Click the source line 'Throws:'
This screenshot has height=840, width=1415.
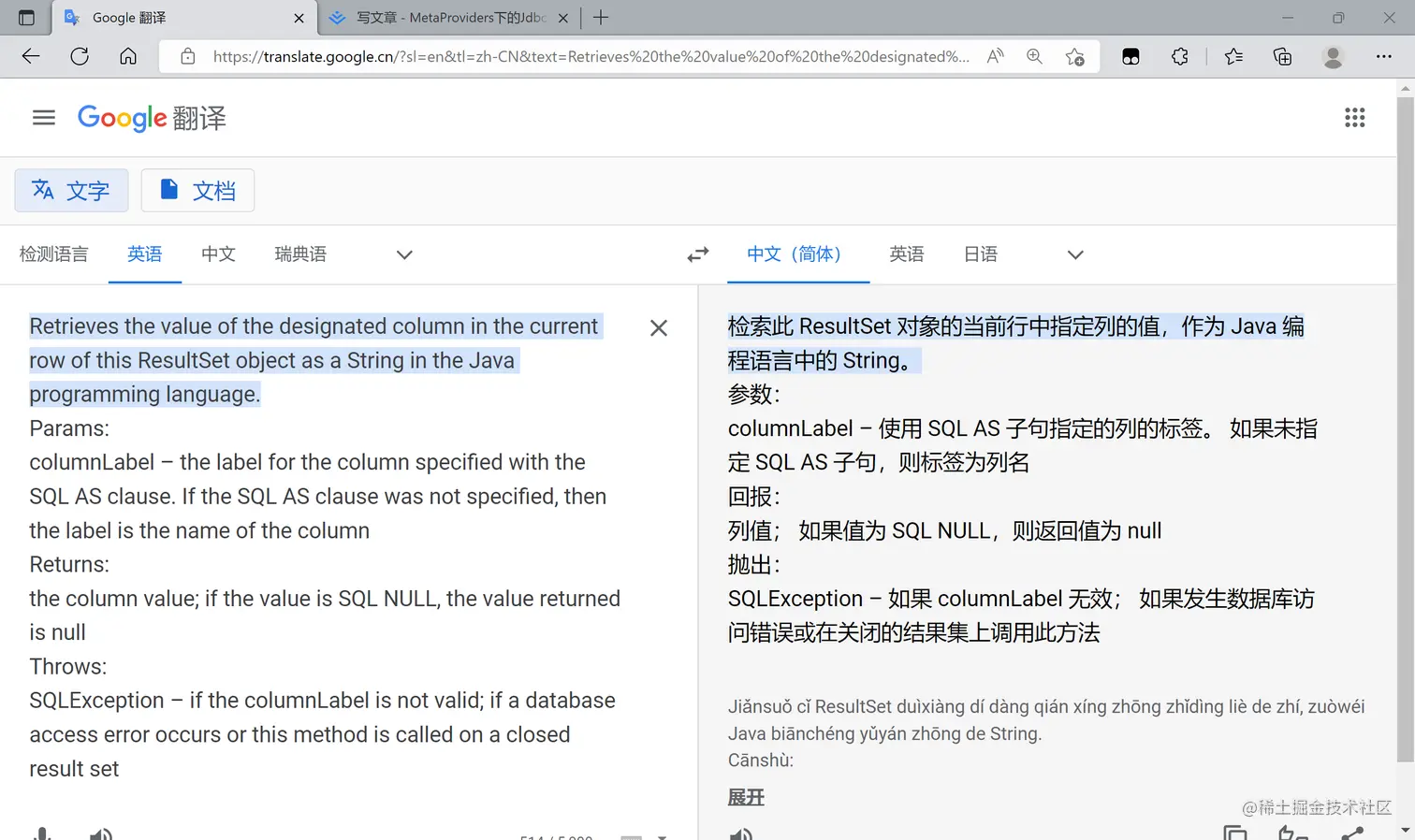click(x=68, y=667)
